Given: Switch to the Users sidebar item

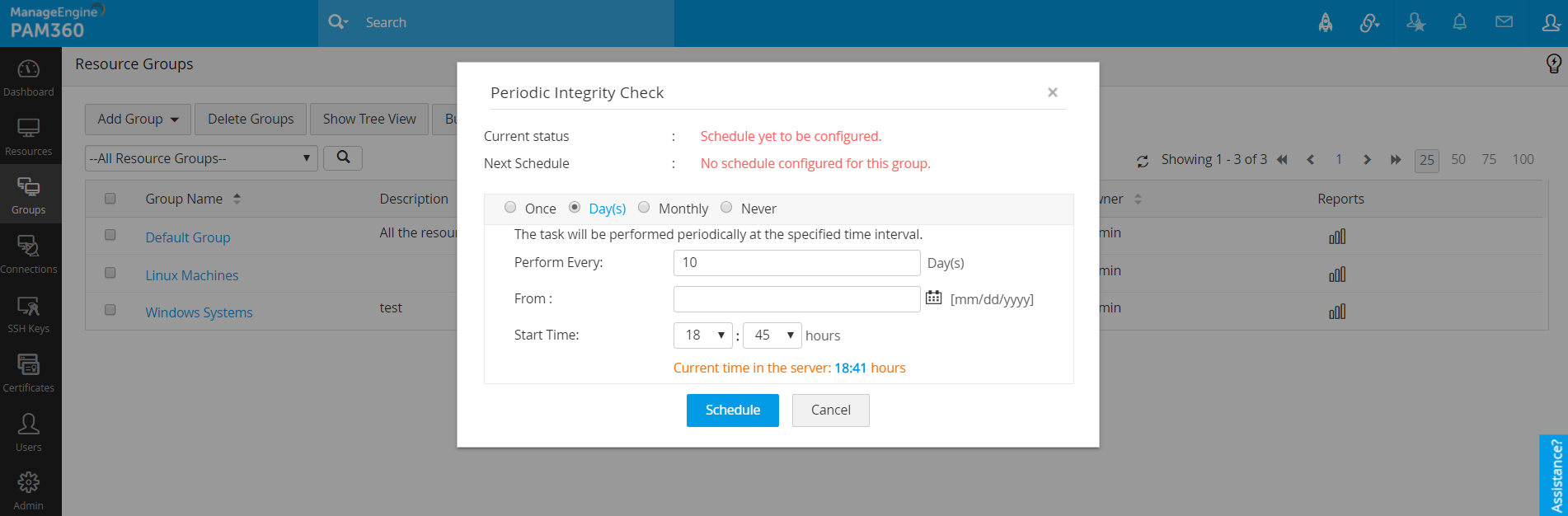Looking at the screenshot, I should [29, 433].
